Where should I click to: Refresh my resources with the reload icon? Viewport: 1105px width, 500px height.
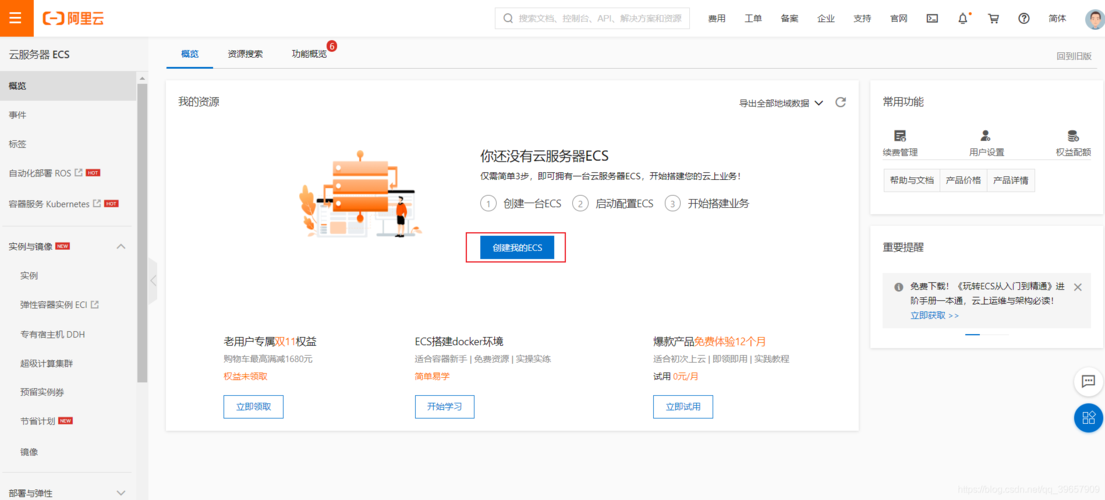pos(840,102)
